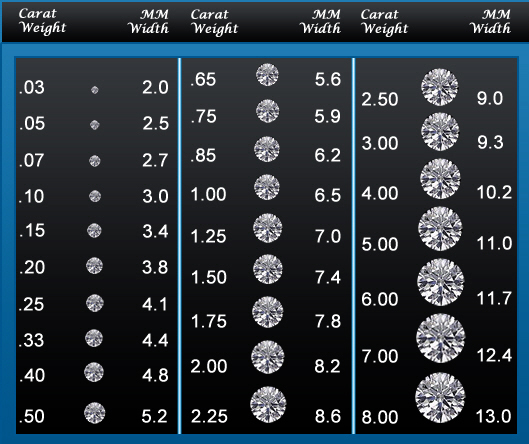Select the 6.5 mm width value

coord(328,195)
